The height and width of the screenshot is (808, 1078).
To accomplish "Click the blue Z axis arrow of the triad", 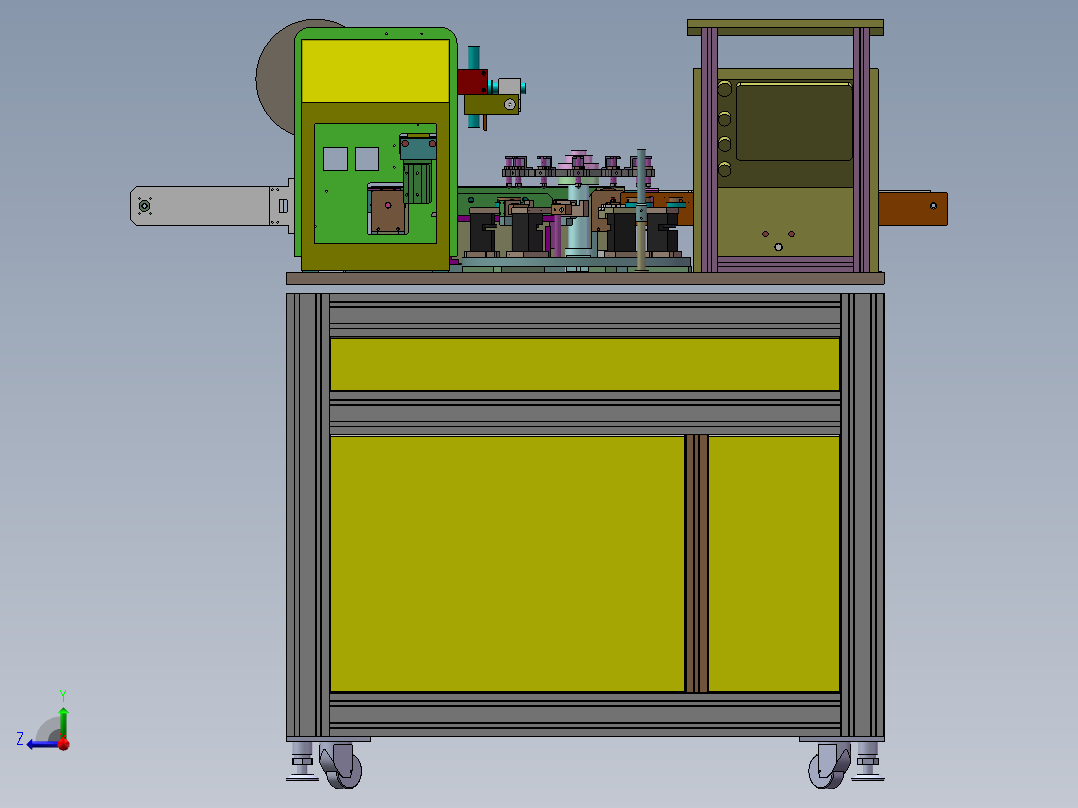I will tap(43, 744).
